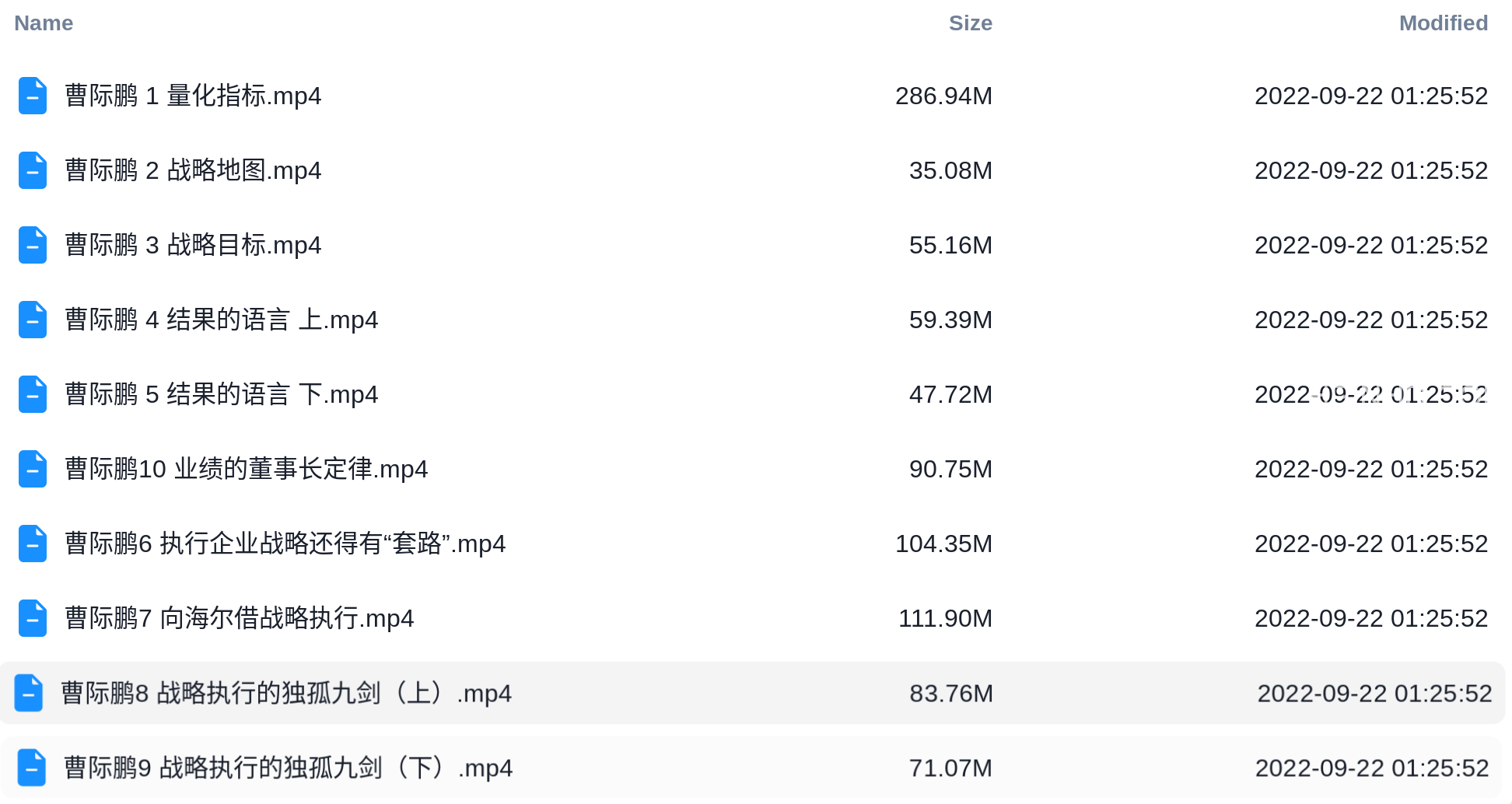Sort files by Size column header
The image size is (1512, 804).
971,23
